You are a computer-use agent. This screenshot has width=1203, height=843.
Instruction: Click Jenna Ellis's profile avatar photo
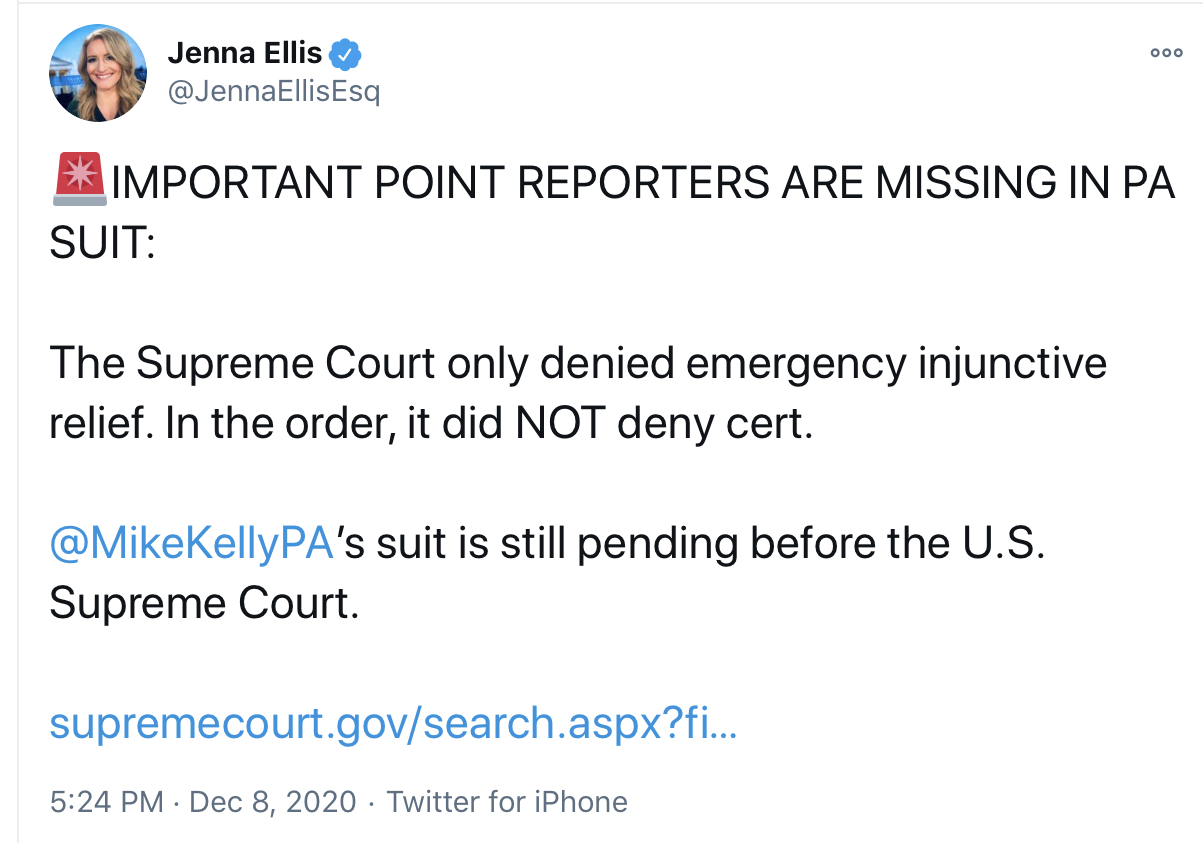click(x=98, y=71)
